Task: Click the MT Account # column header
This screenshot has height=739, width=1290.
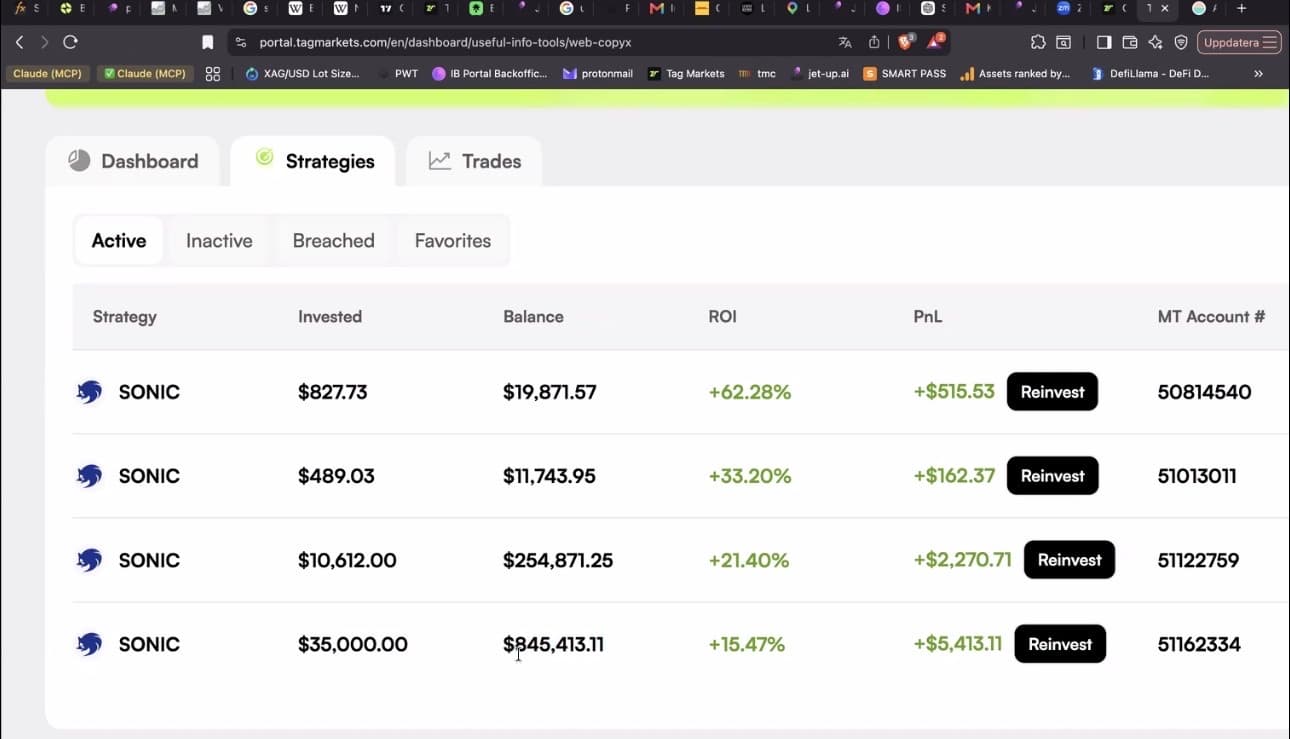Action: click(x=1211, y=316)
